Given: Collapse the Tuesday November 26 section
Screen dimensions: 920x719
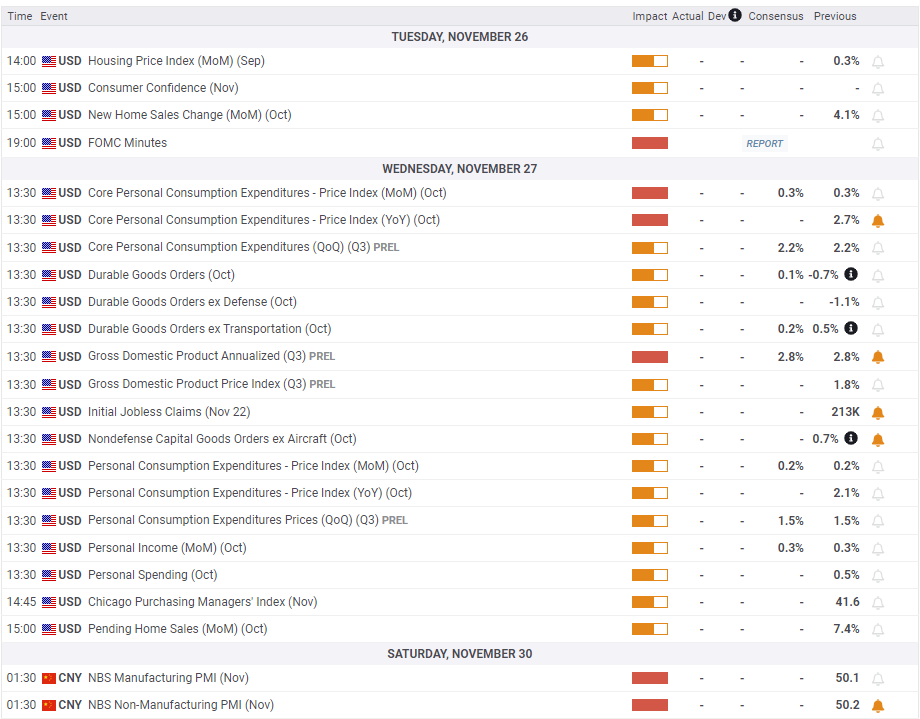Looking at the screenshot, I should (x=459, y=36).
